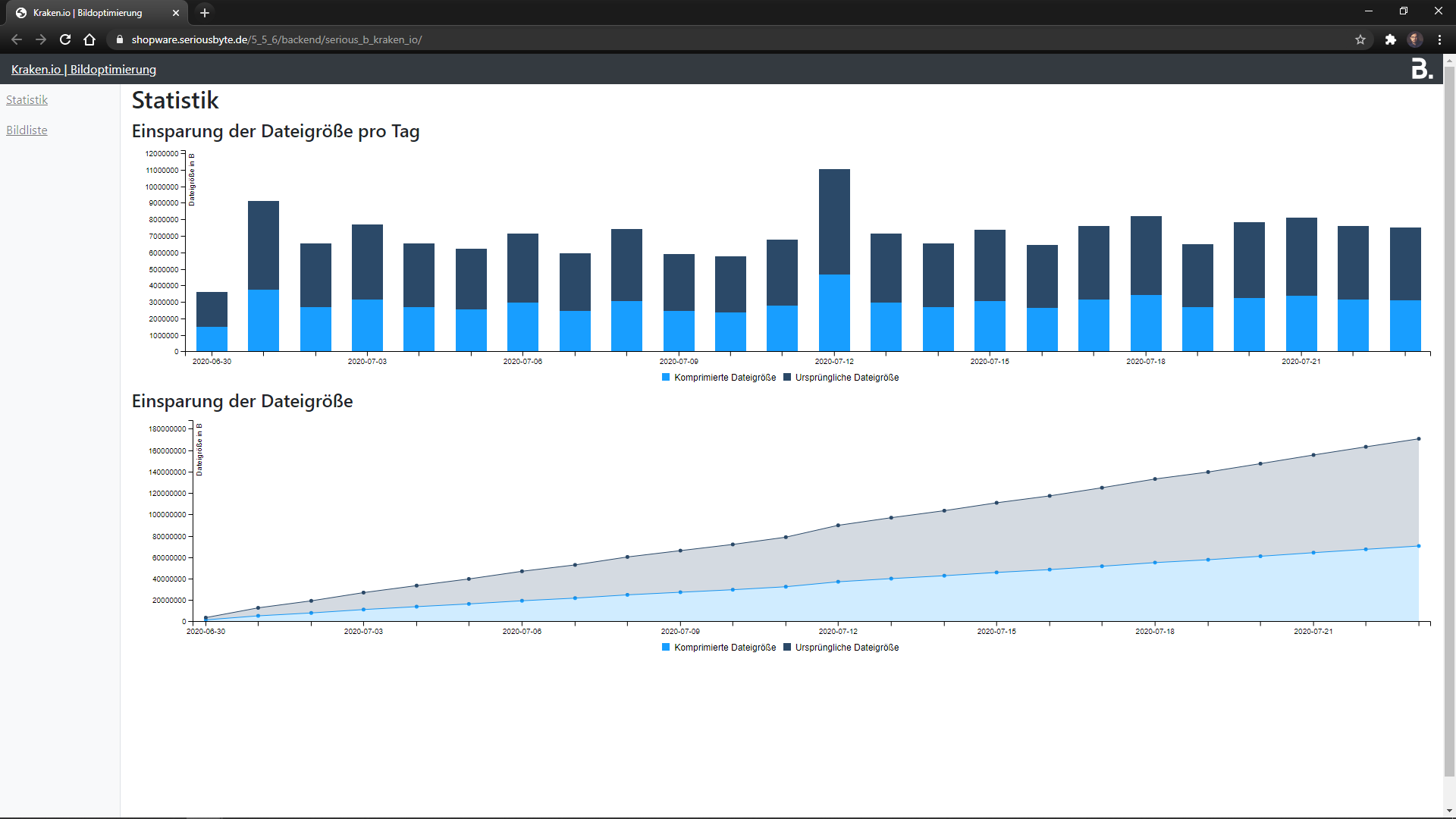Click the last data point on lower area line
This screenshot has width=1456, height=819.
pyautogui.click(x=1419, y=546)
